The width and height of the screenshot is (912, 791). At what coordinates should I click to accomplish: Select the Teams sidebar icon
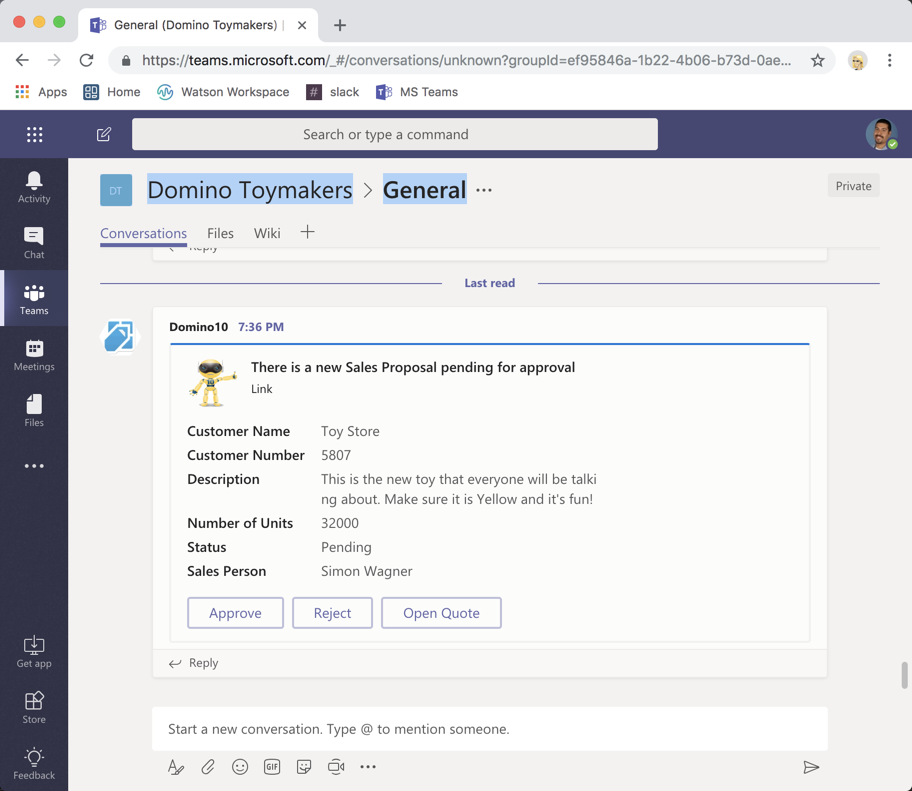(x=34, y=299)
